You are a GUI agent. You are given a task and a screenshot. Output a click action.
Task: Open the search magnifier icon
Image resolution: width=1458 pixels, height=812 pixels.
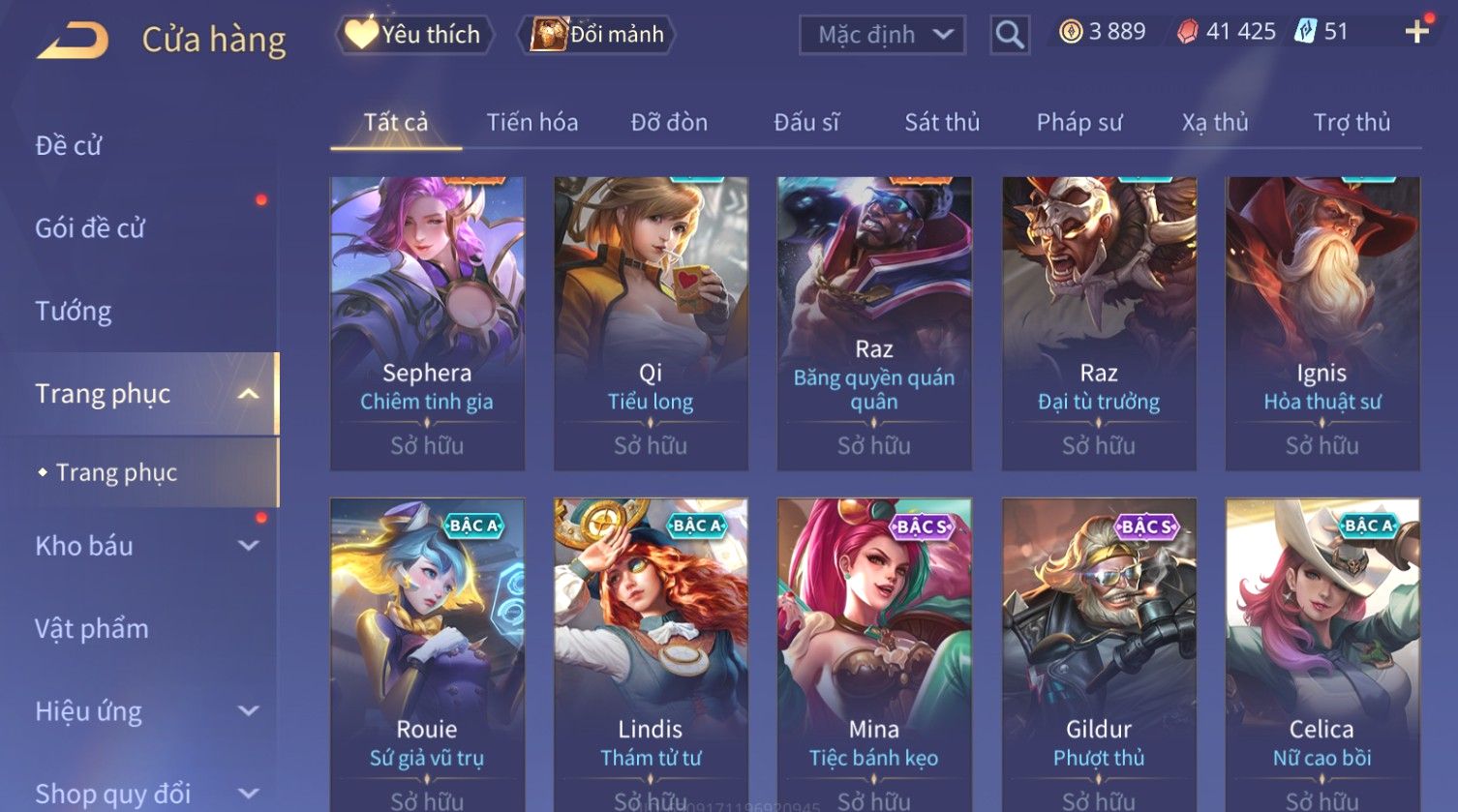click(1010, 35)
